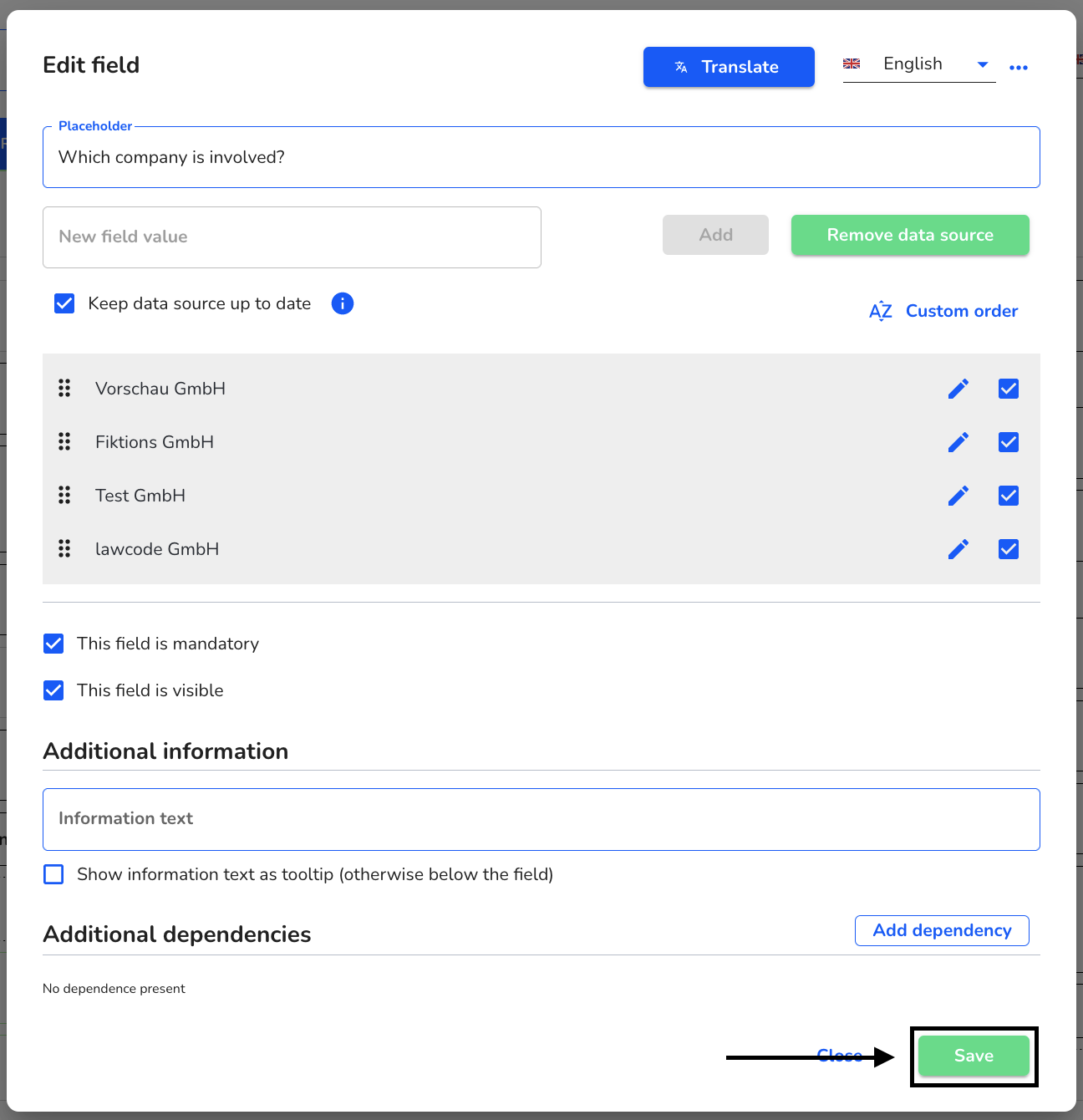Uncheck the Test GmbH checkbox
Image resolution: width=1083 pixels, height=1120 pixels.
1009,496
